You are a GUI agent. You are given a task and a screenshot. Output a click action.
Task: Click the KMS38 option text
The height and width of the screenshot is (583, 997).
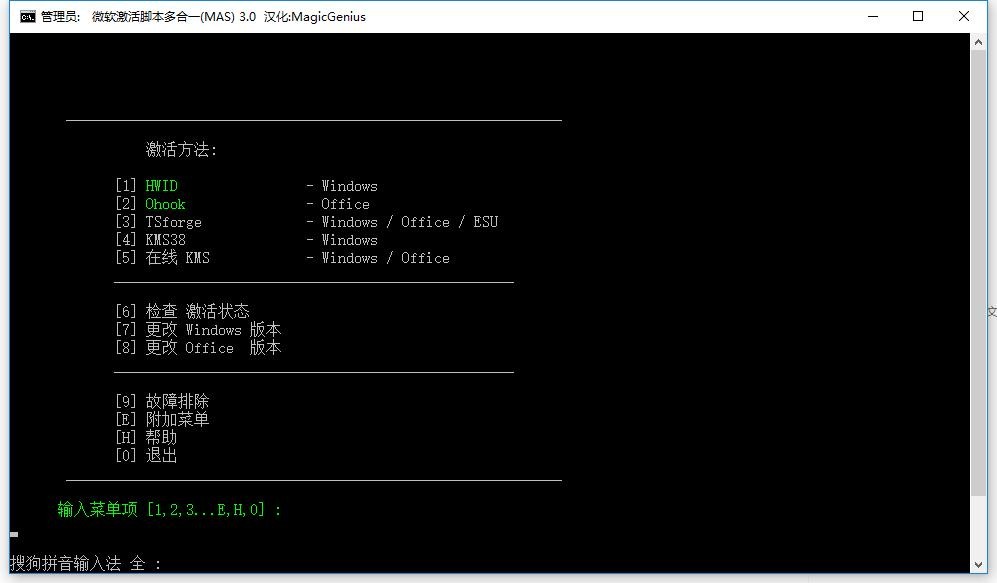[x=165, y=240]
